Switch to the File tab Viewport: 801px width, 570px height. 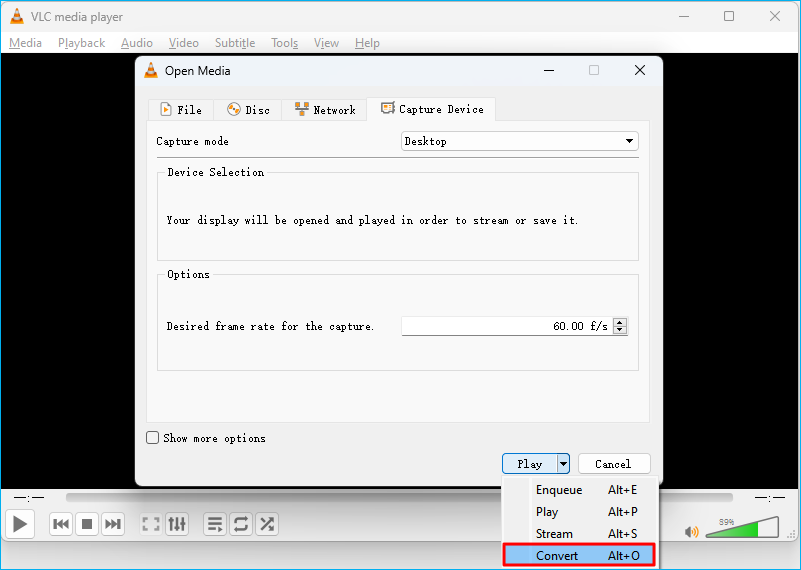pyautogui.click(x=181, y=110)
